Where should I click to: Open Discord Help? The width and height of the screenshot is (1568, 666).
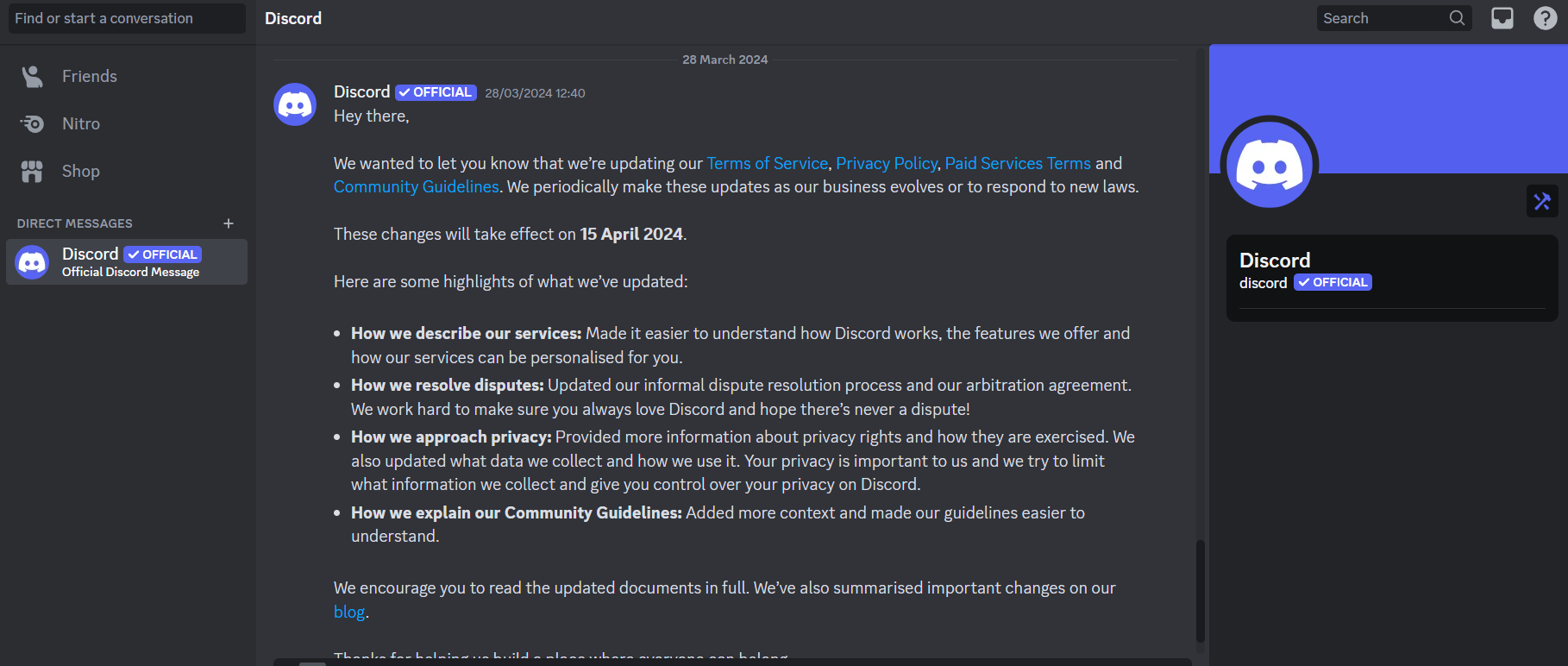point(1543,17)
